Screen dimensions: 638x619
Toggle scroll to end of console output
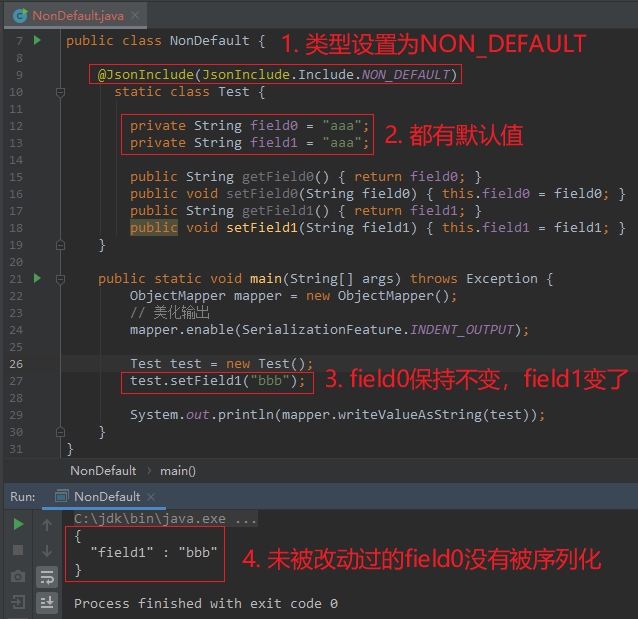[x=47, y=602]
